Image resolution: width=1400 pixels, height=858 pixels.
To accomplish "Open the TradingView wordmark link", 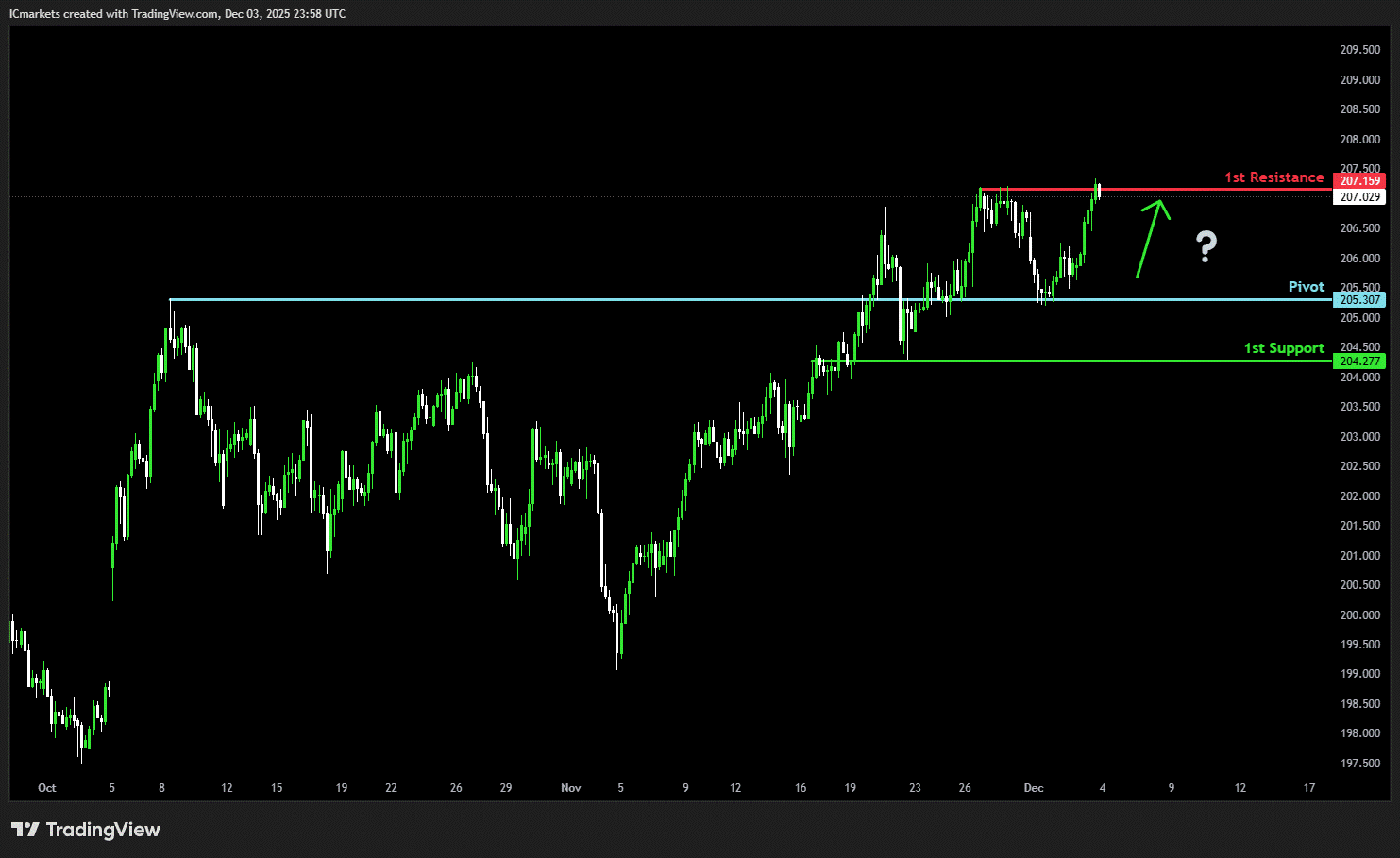I will point(103,830).
